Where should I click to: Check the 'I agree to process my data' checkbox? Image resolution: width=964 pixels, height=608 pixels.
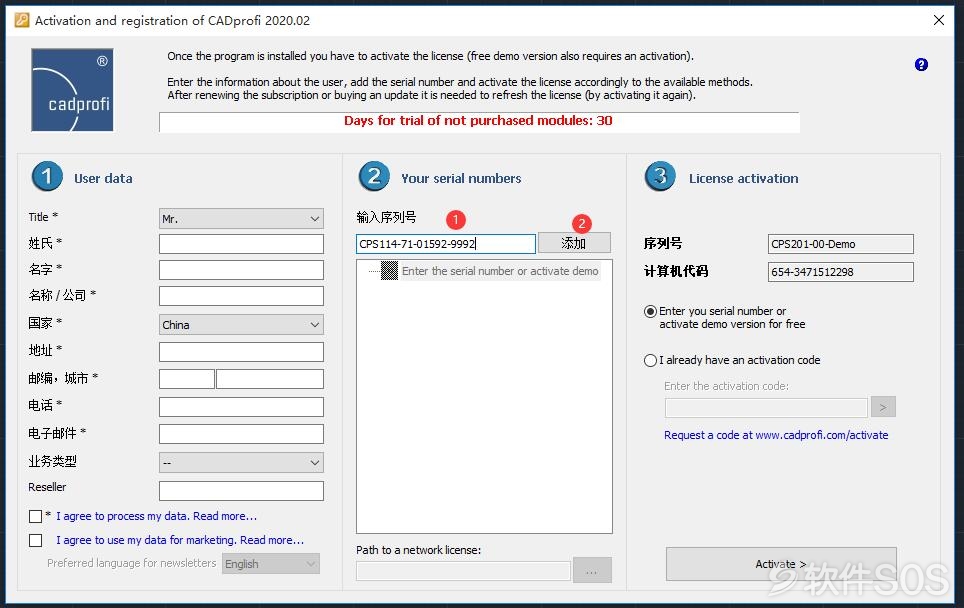pyautogui.click(x=36, y=516)
